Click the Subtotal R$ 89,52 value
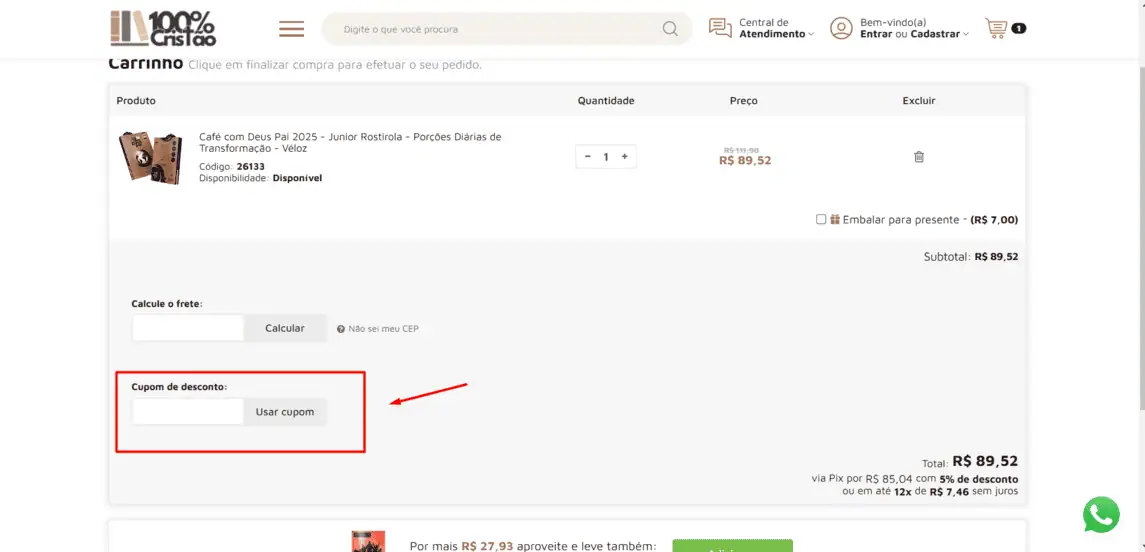The height and width of the screenshot is (552, 1145). point(996,257)
